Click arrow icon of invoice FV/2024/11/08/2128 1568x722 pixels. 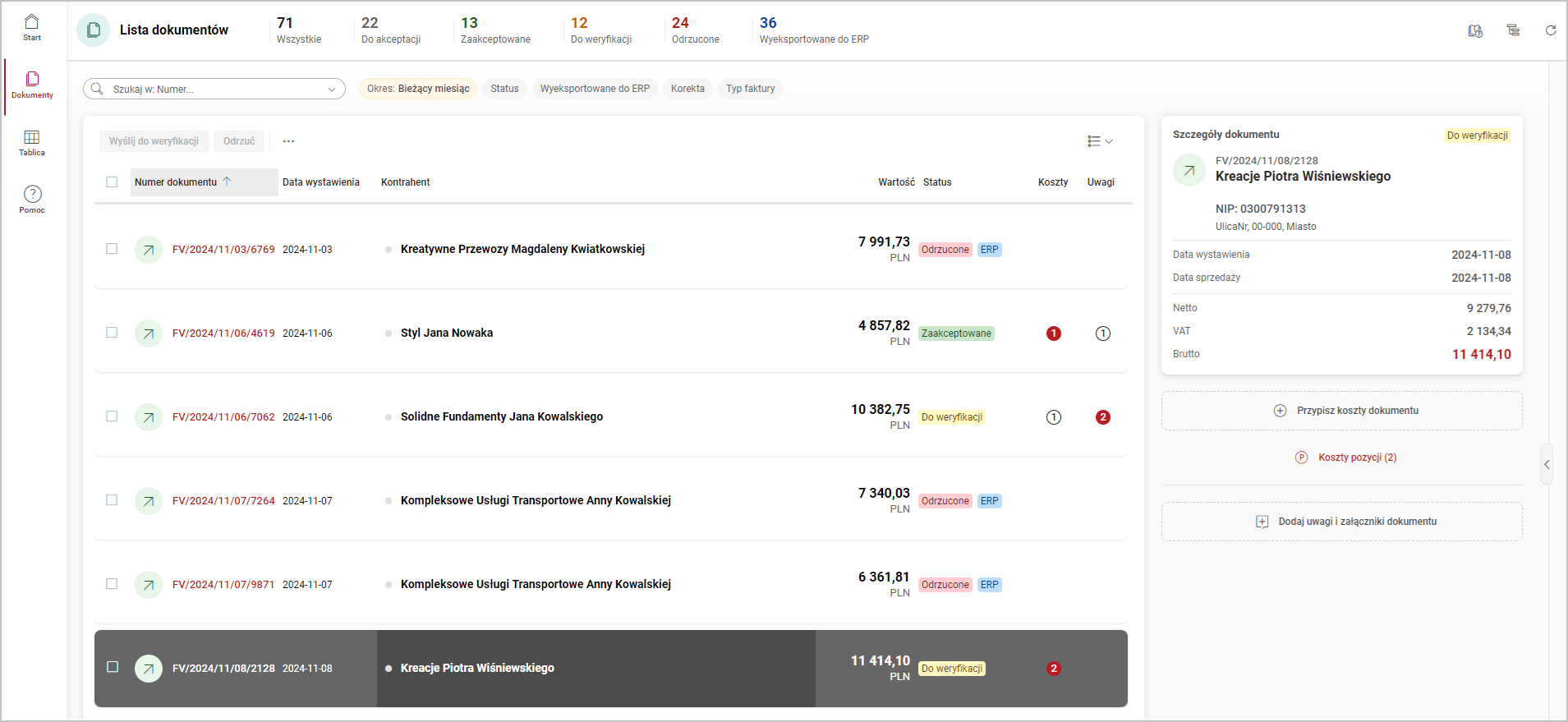click(x=149, y=669)
